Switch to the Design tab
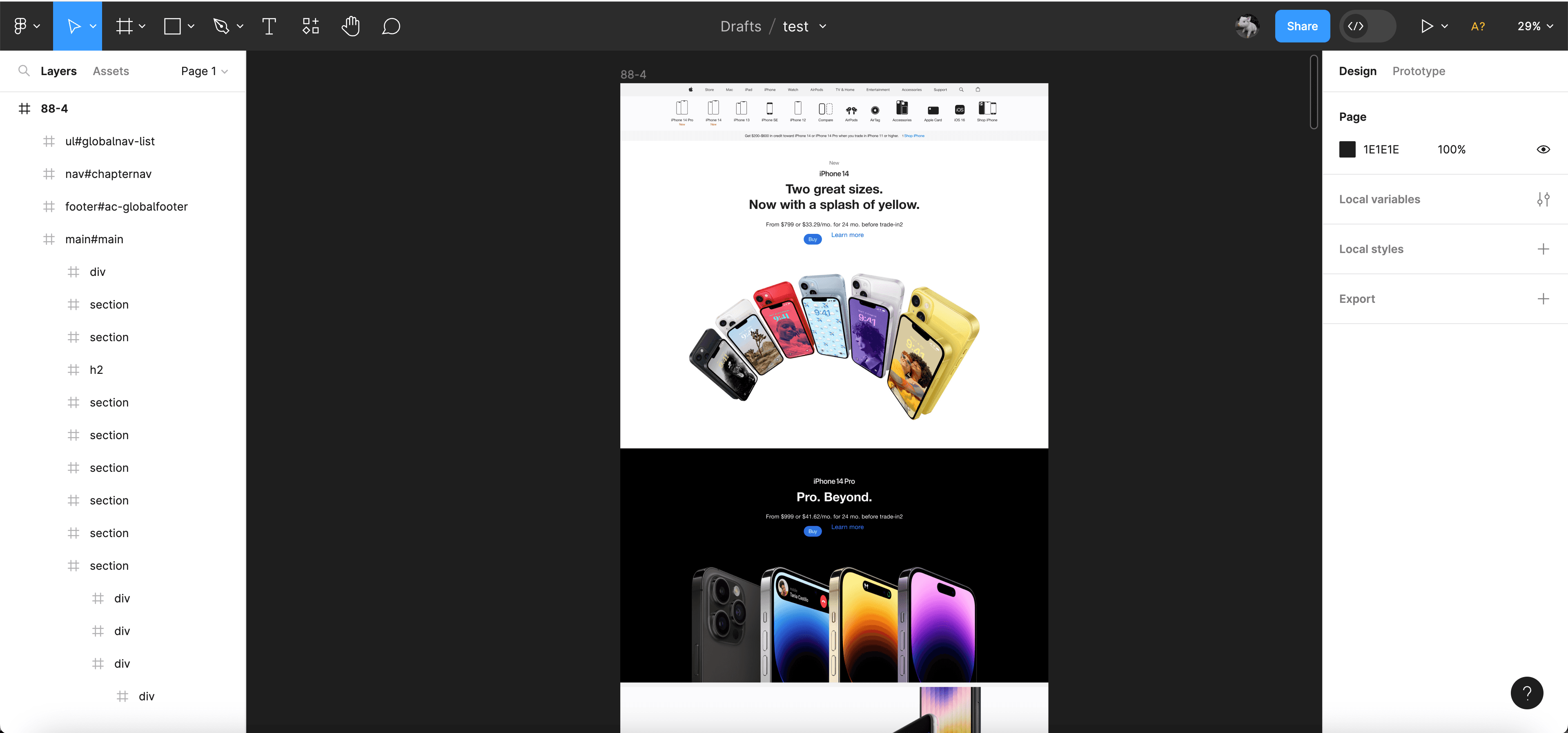 click(1357, 71)
